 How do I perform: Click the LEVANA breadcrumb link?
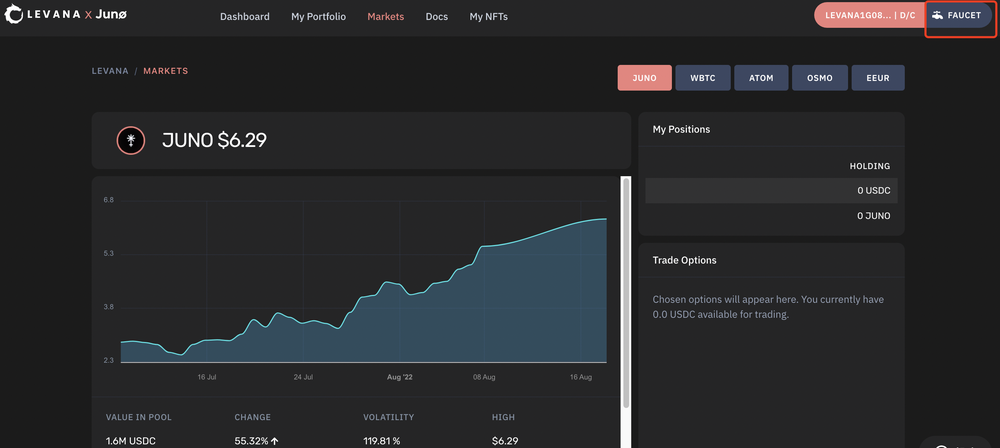(x=110, y=71)
